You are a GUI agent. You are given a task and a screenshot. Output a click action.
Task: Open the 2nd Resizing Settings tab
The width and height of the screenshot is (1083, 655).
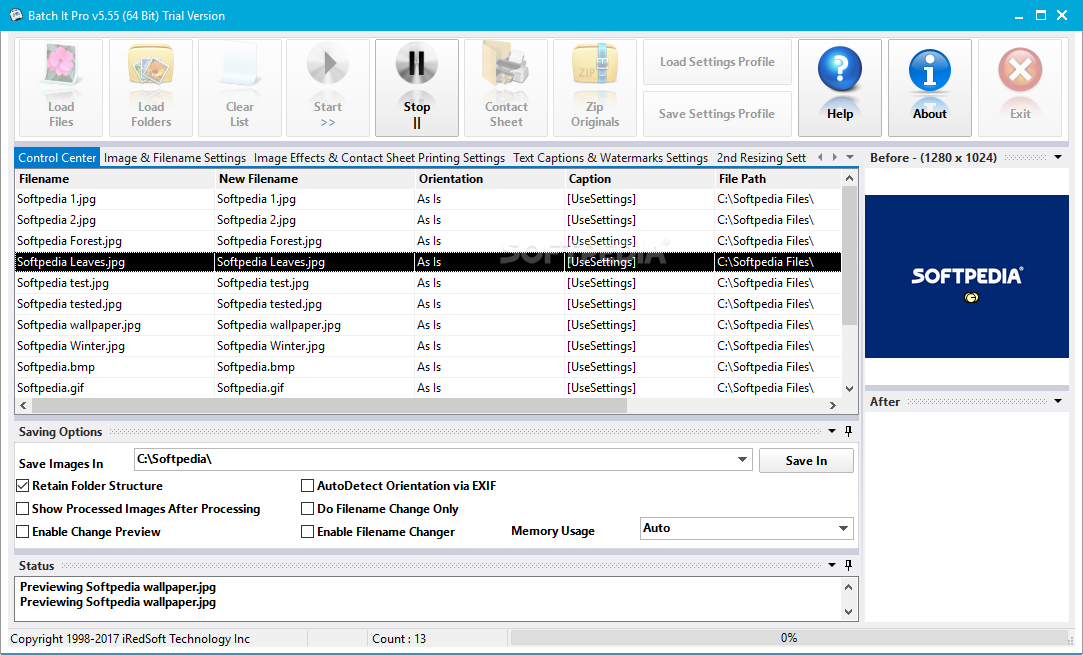point(761,158)
